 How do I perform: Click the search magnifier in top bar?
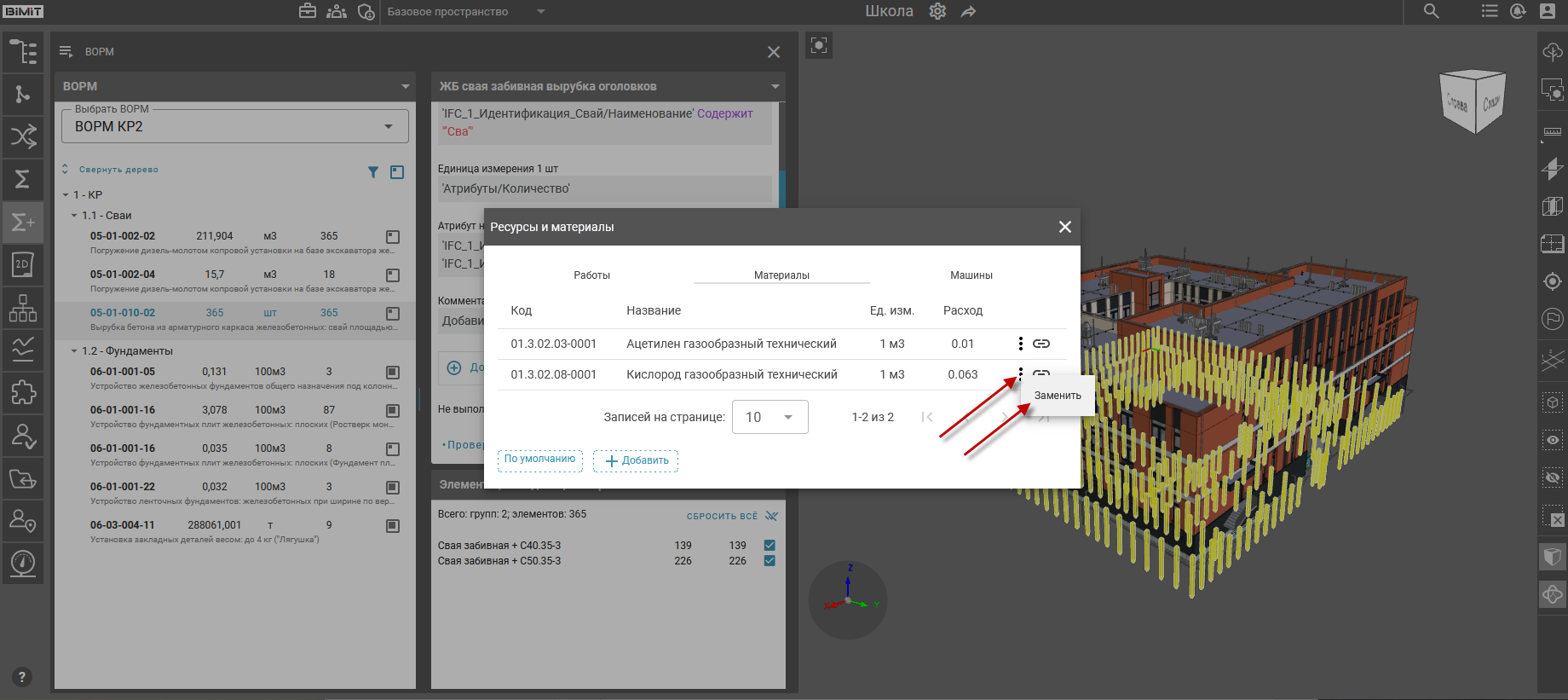pyautogui.click(x=1432, y=12)
